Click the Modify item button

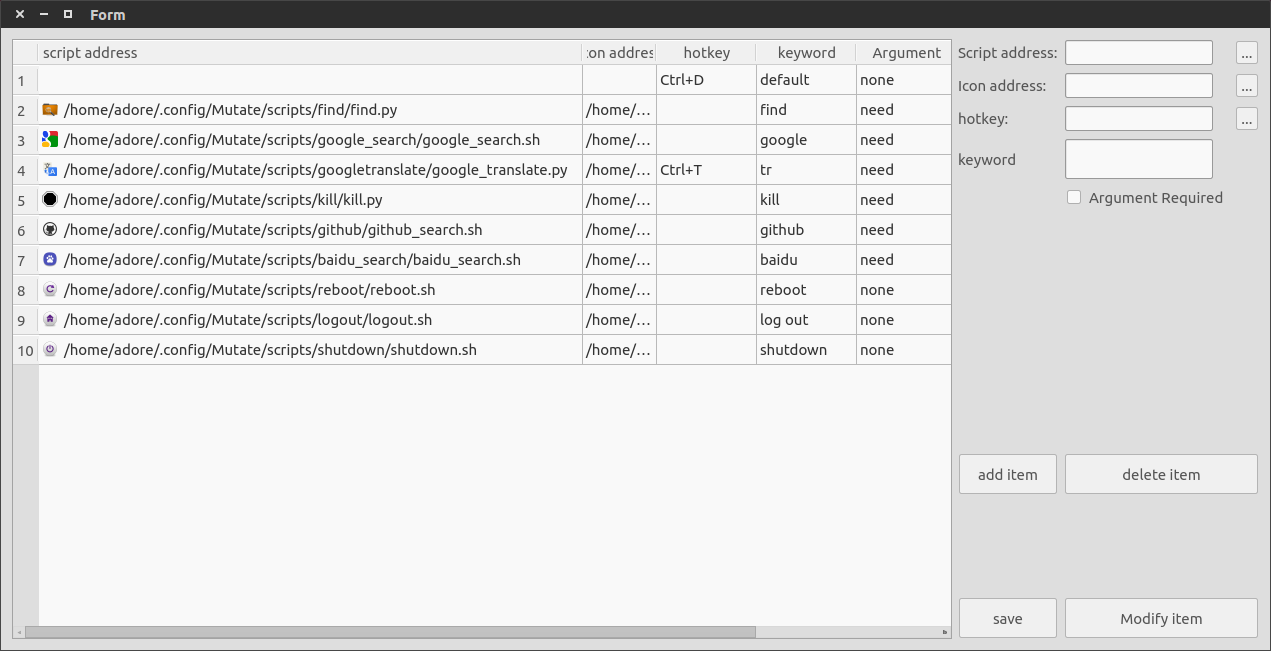coord(1161,618)
